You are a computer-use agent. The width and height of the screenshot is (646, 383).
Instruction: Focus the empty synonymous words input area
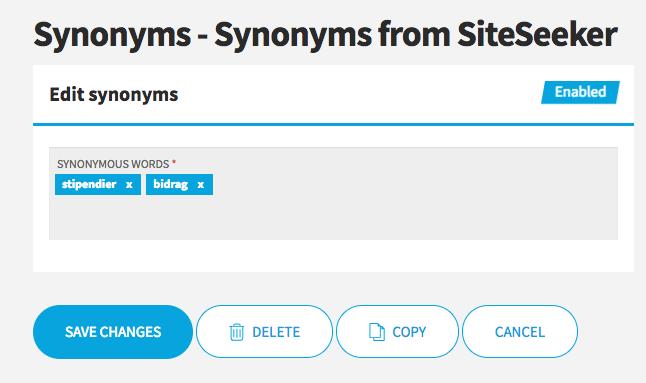tap(333, 217)
